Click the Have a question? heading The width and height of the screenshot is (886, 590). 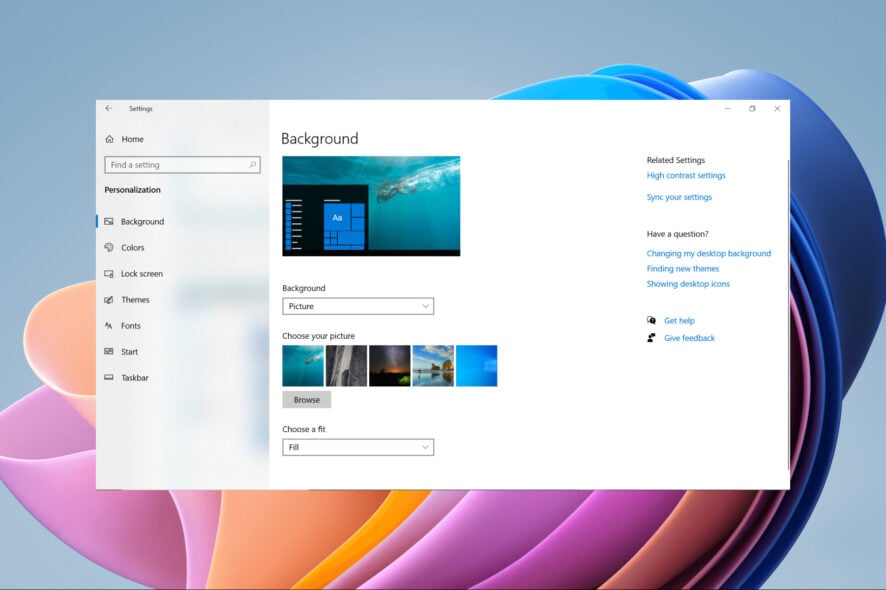pyautogui.click(x=677, y=234)
